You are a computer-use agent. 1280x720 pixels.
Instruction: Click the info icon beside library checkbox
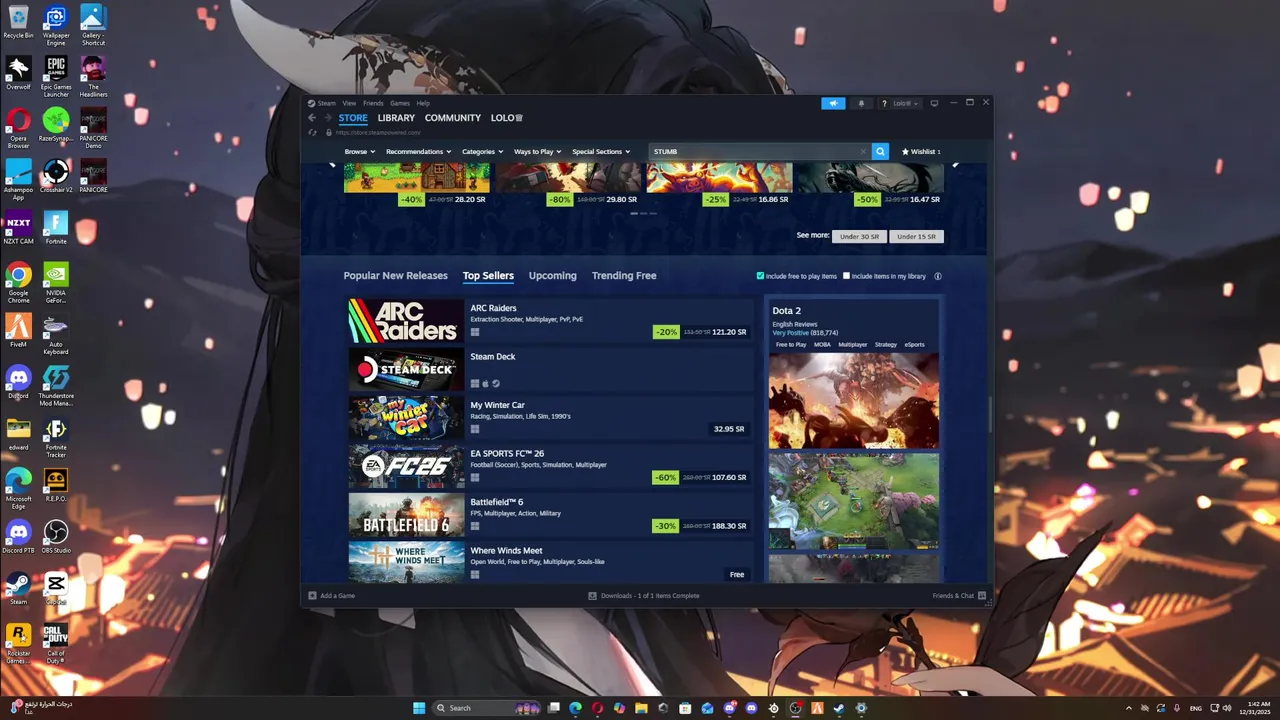point(937,276)
